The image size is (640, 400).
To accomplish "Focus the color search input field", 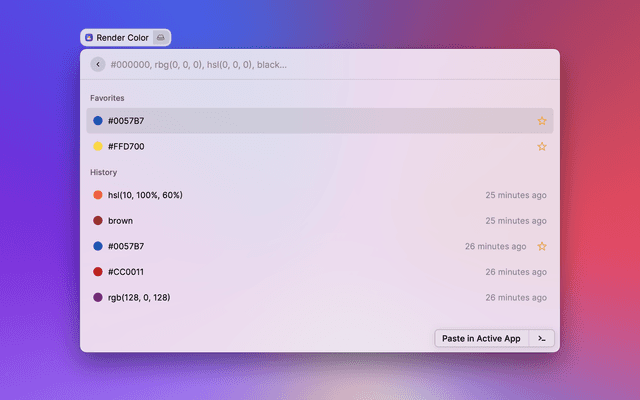I will pyautogui.click(x=320, y=64).
